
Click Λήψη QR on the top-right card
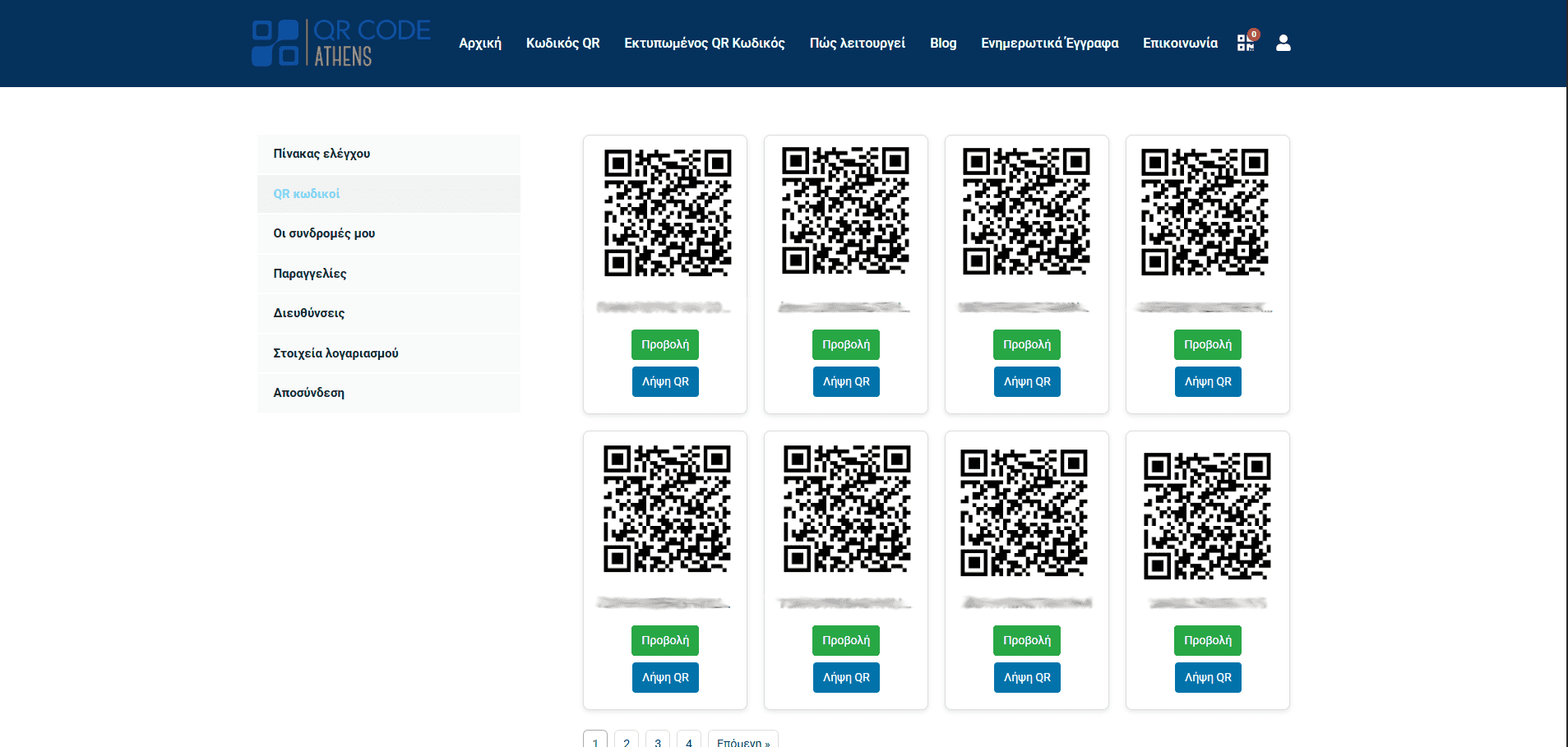[x=1207, y=381]
